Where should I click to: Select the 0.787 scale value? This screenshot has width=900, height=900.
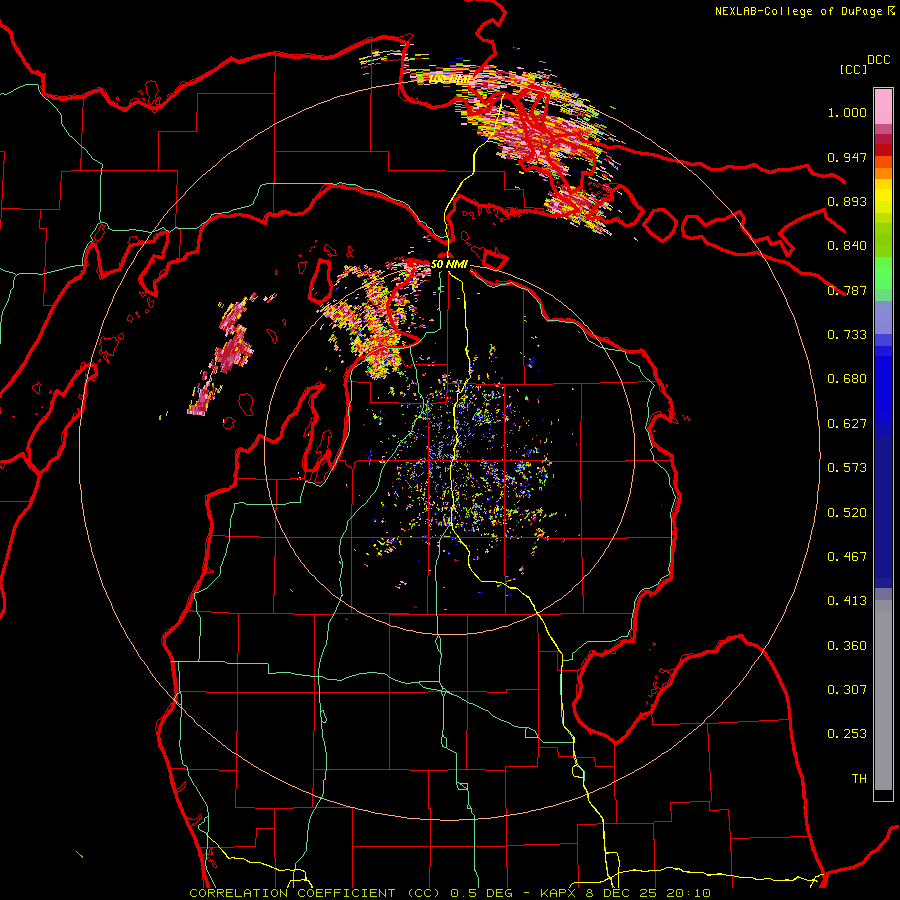click(x=847, y=290)
